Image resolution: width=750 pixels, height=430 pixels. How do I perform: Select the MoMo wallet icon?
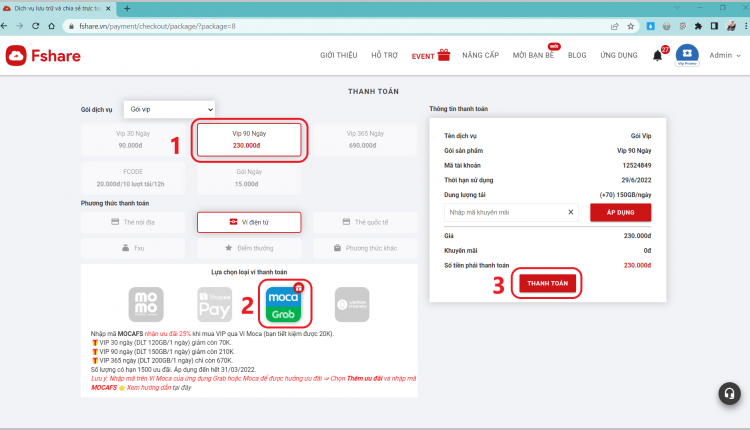click(146, 304)
